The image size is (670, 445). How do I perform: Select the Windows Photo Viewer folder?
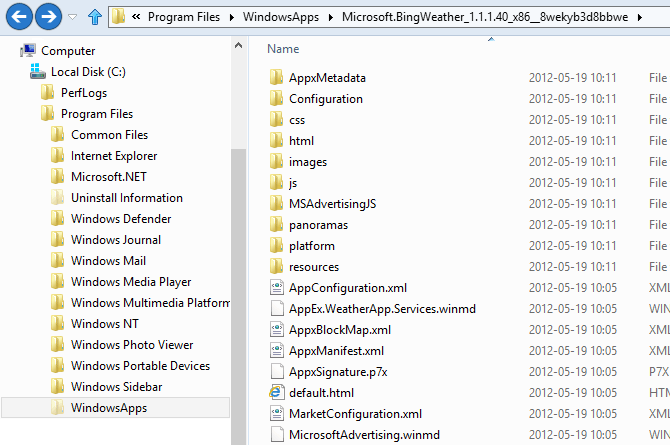(x=132, y=345)
